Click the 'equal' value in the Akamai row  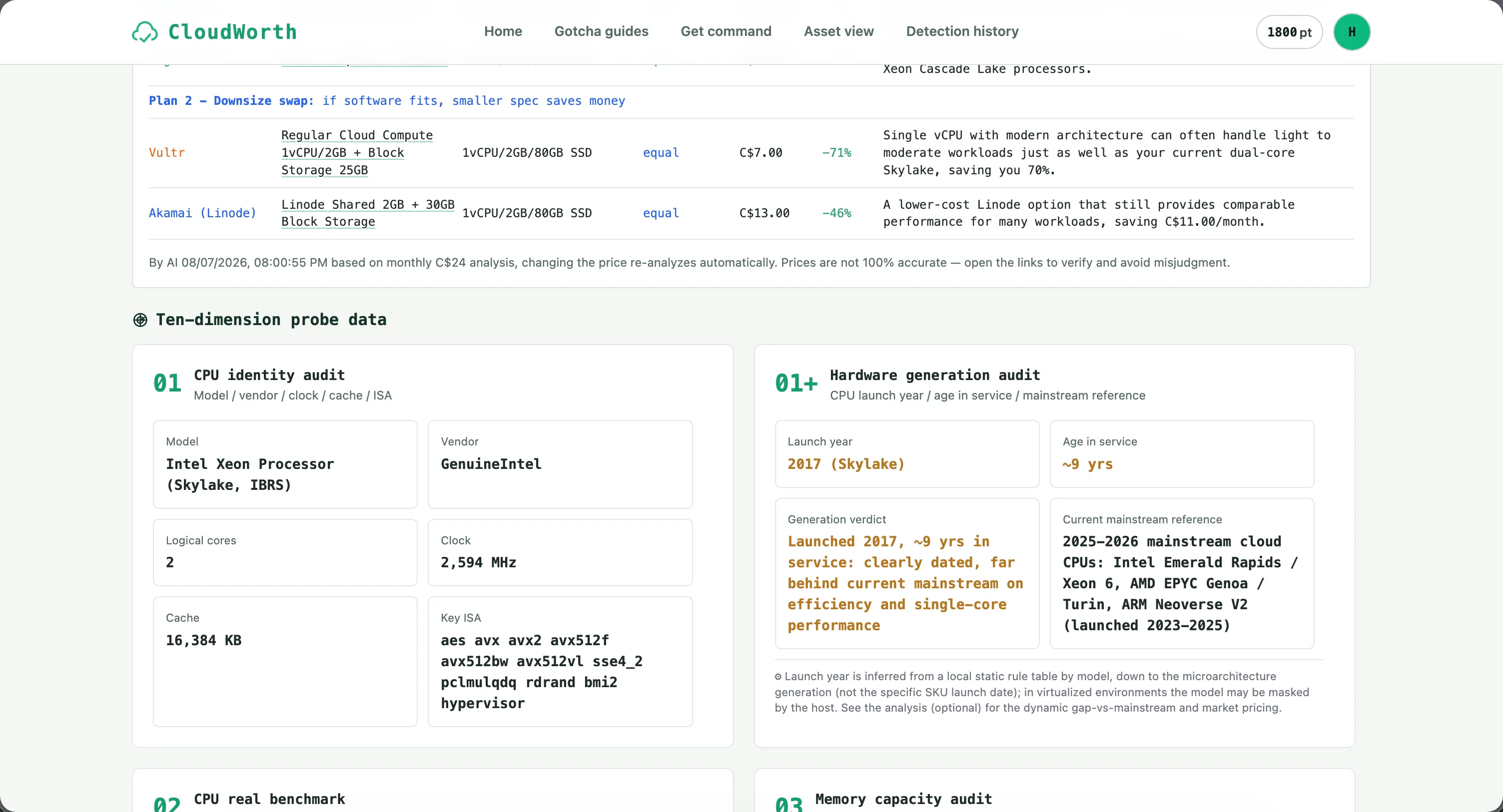pyautogui.click(x=661, y=213)
